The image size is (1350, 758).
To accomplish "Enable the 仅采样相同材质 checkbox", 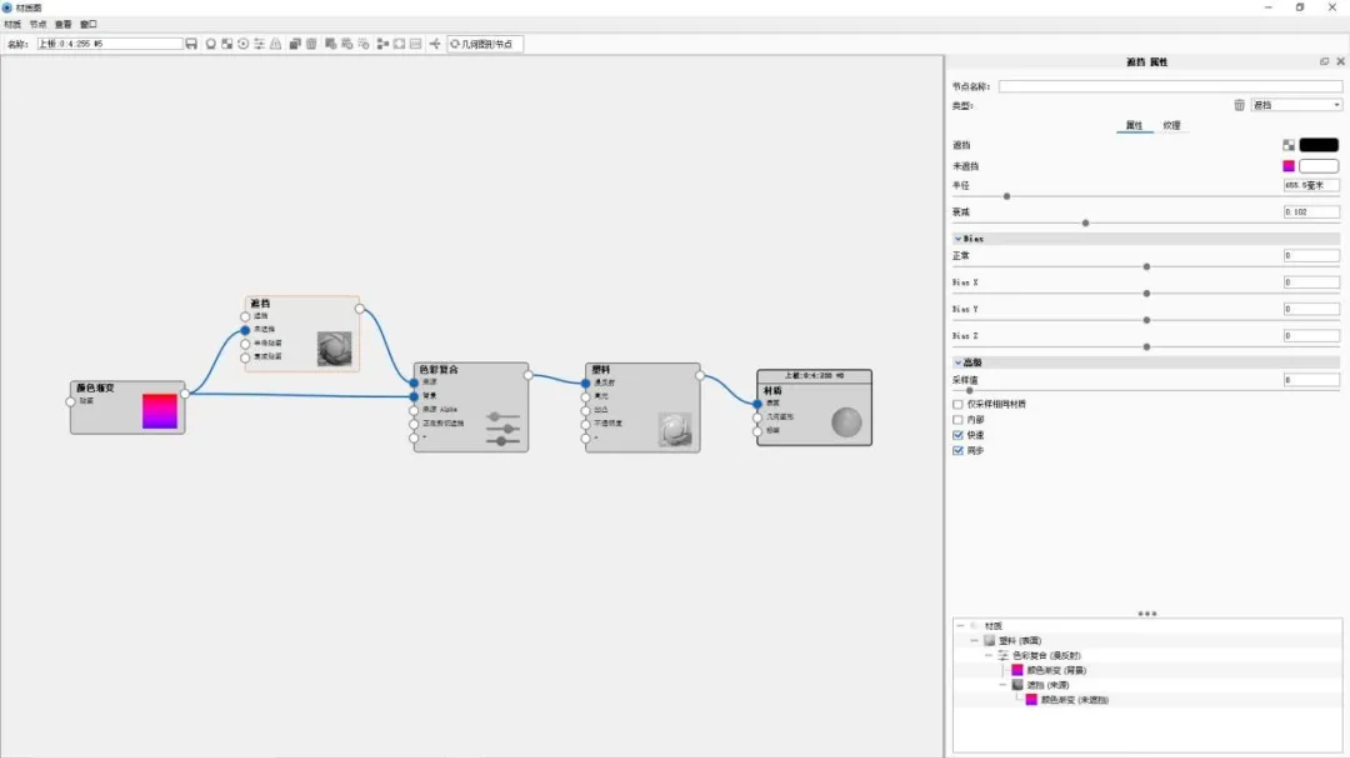I will [x=958, y=404].
